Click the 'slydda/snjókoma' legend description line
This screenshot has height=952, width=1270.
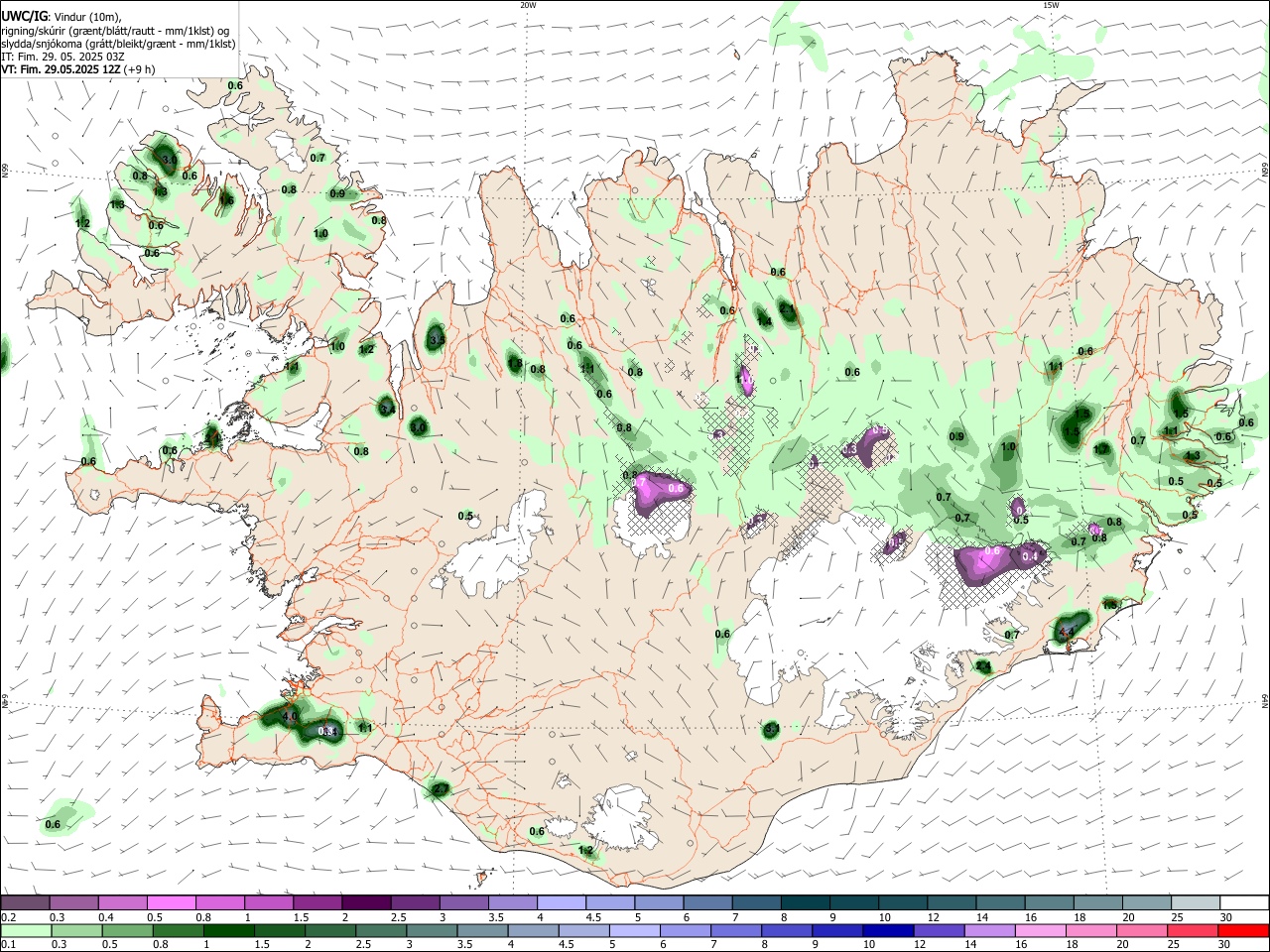pos(118,44)
